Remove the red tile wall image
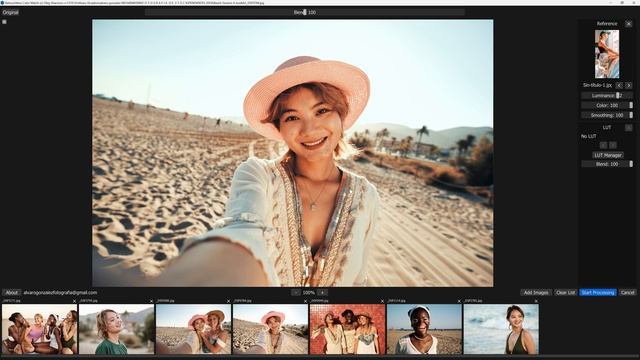 pyautogui.click(x=382, y=301)
